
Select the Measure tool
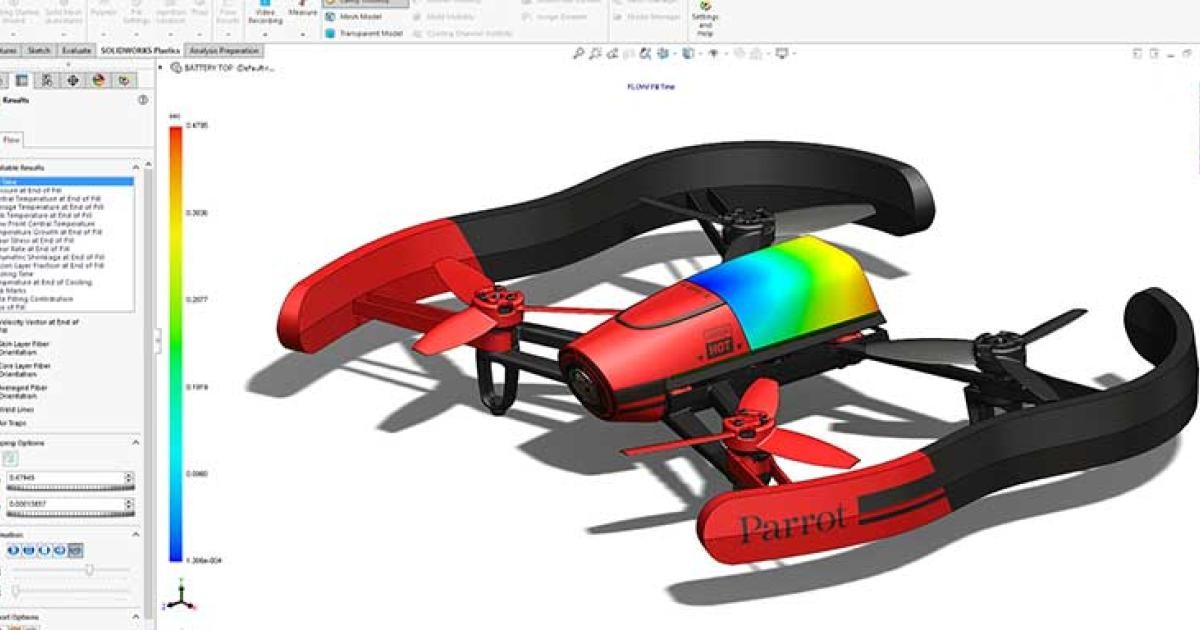(x=303, y=13)
